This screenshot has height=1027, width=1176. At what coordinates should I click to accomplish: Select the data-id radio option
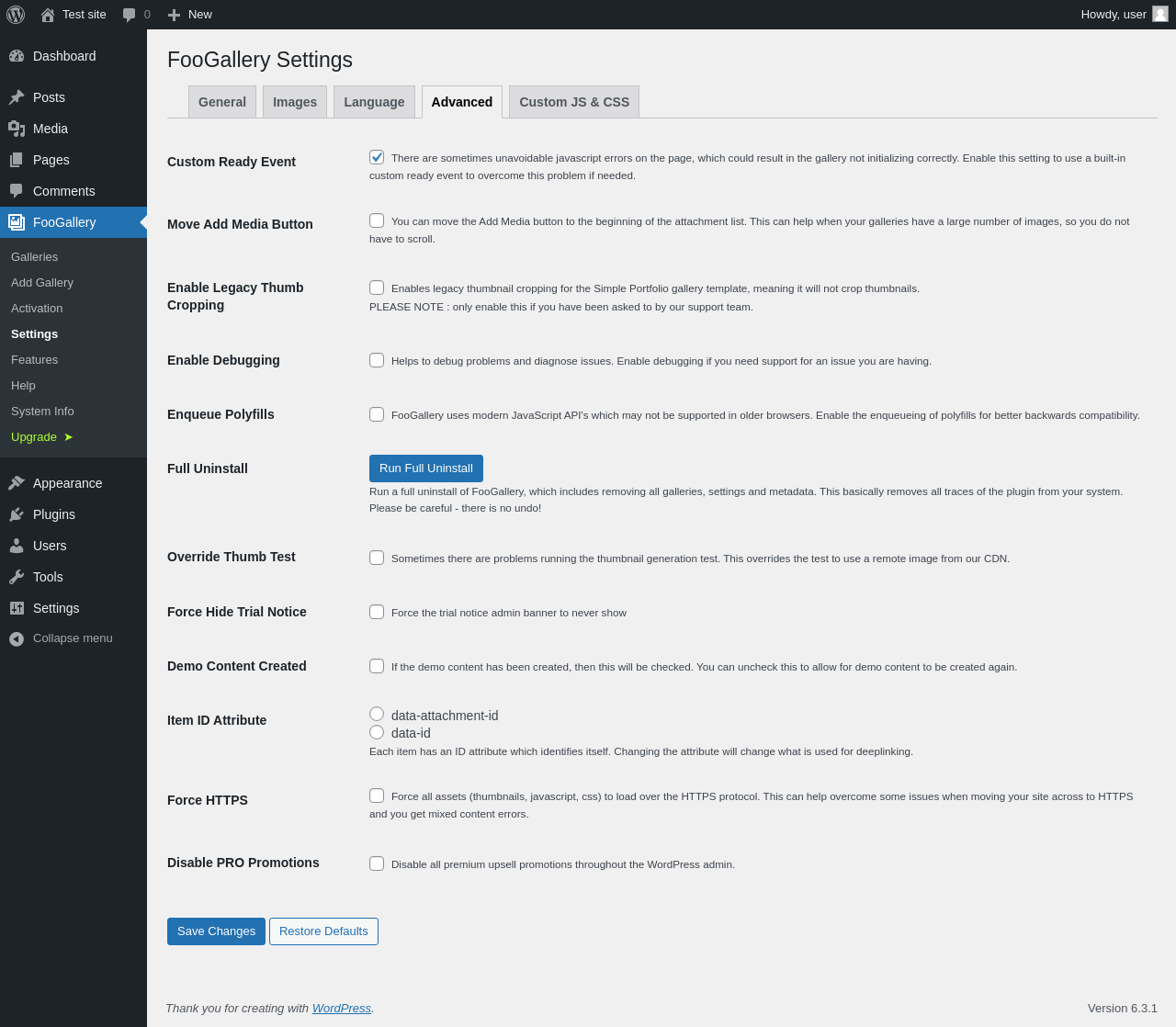(377, 732)
